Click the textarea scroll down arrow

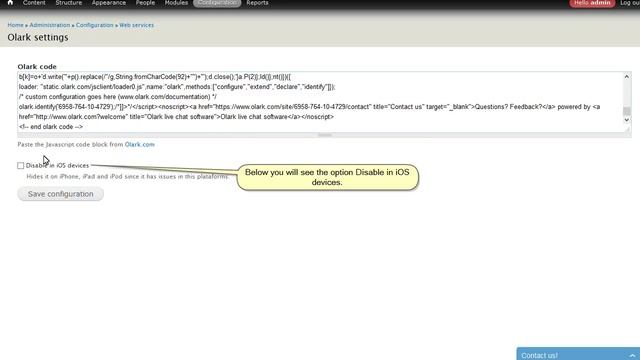[627, 120]
